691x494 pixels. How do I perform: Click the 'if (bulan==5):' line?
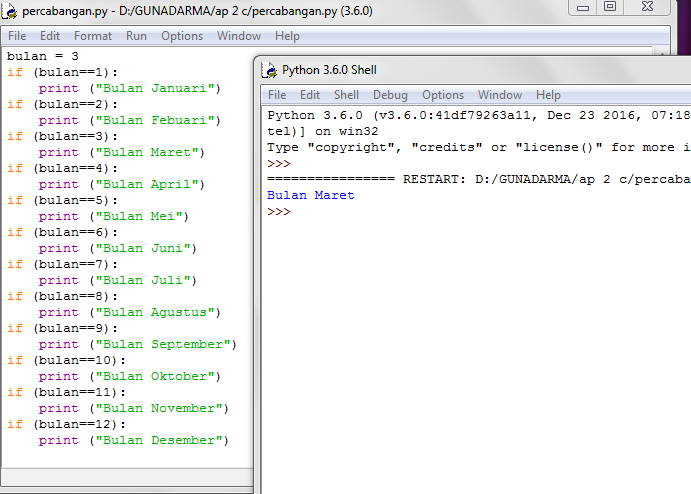point(63,201)
